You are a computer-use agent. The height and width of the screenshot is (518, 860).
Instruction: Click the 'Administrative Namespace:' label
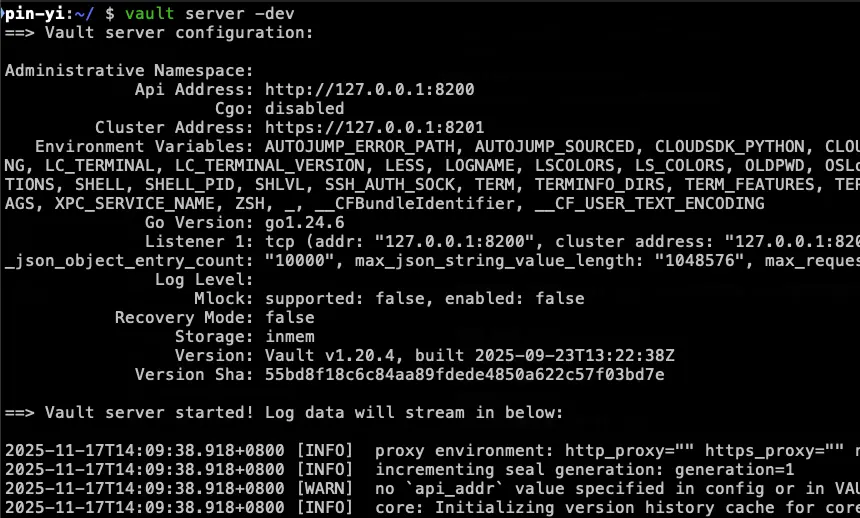(129, 71)
